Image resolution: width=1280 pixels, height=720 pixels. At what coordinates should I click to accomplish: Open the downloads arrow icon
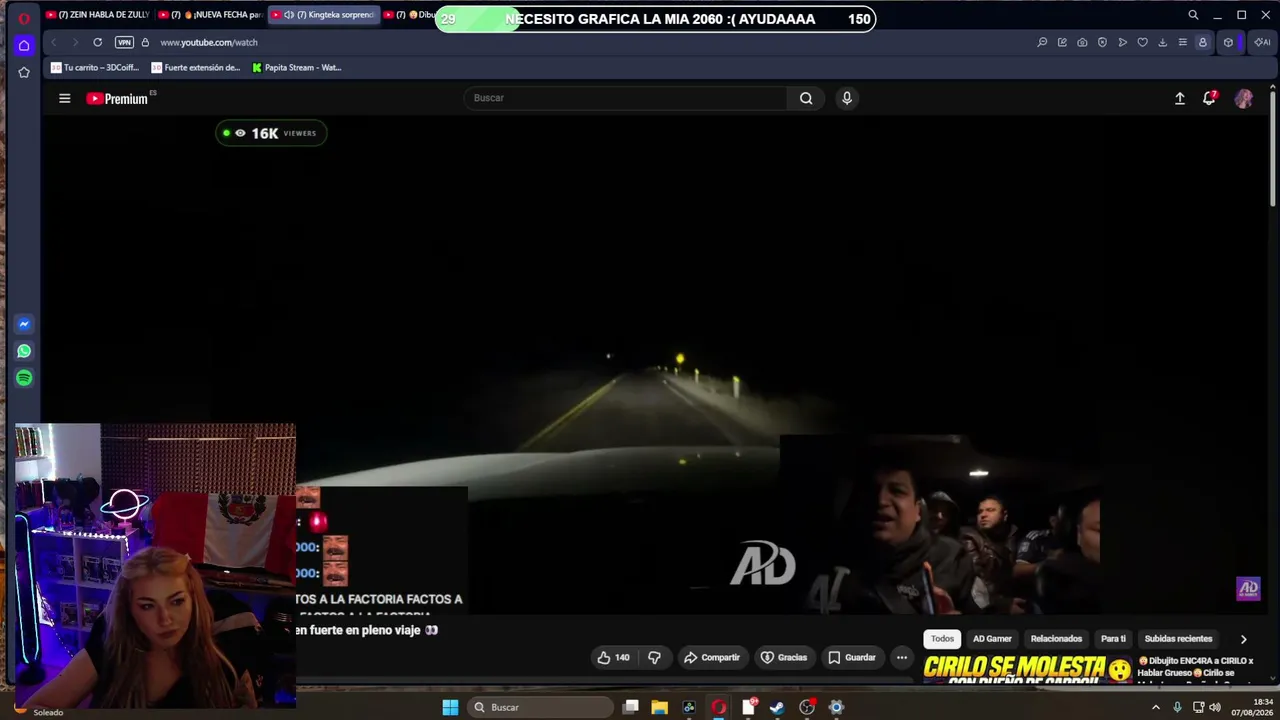(1162, 42)
